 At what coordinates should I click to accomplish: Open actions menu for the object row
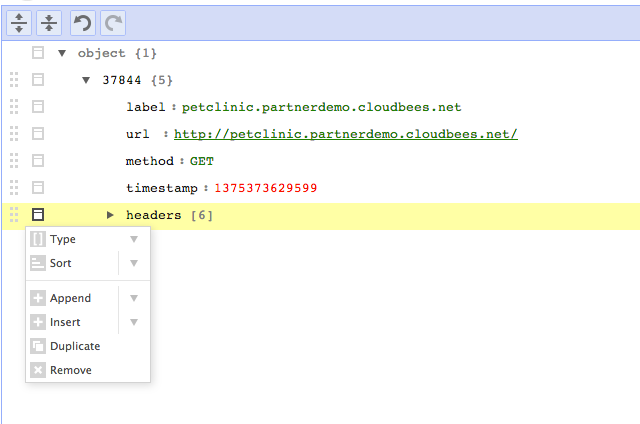coord(38,53)
